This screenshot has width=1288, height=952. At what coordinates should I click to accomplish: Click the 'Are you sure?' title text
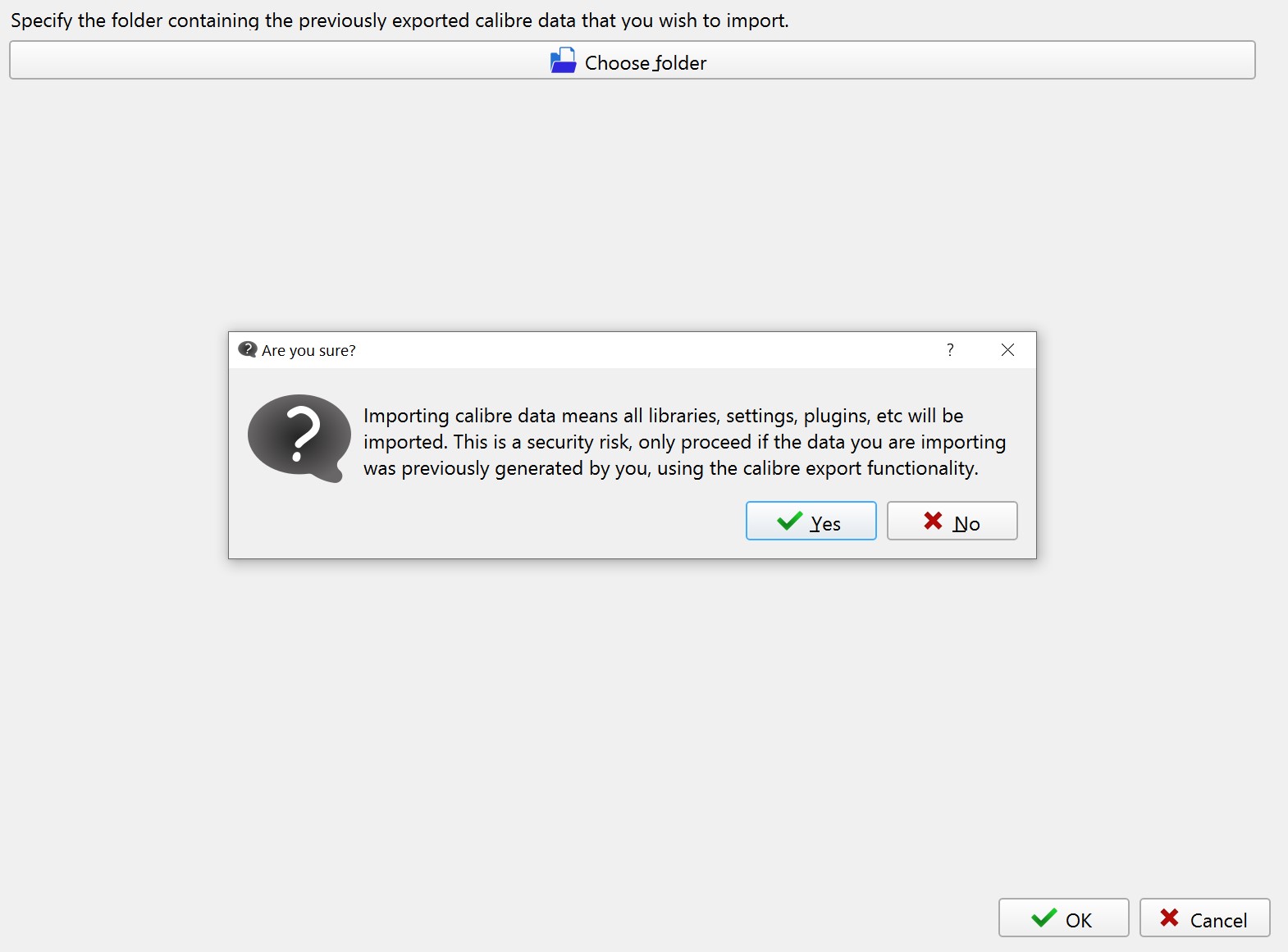pos(308,350)
